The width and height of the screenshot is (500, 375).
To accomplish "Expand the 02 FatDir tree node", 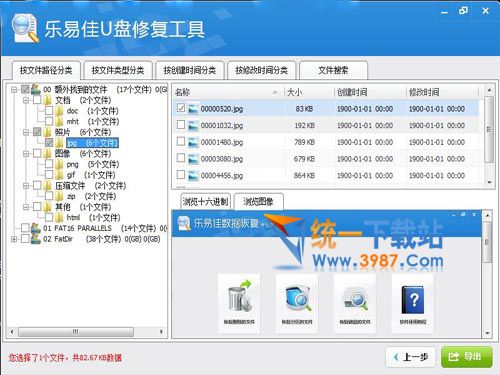I will pyautogui.click(x=14, y=239).
